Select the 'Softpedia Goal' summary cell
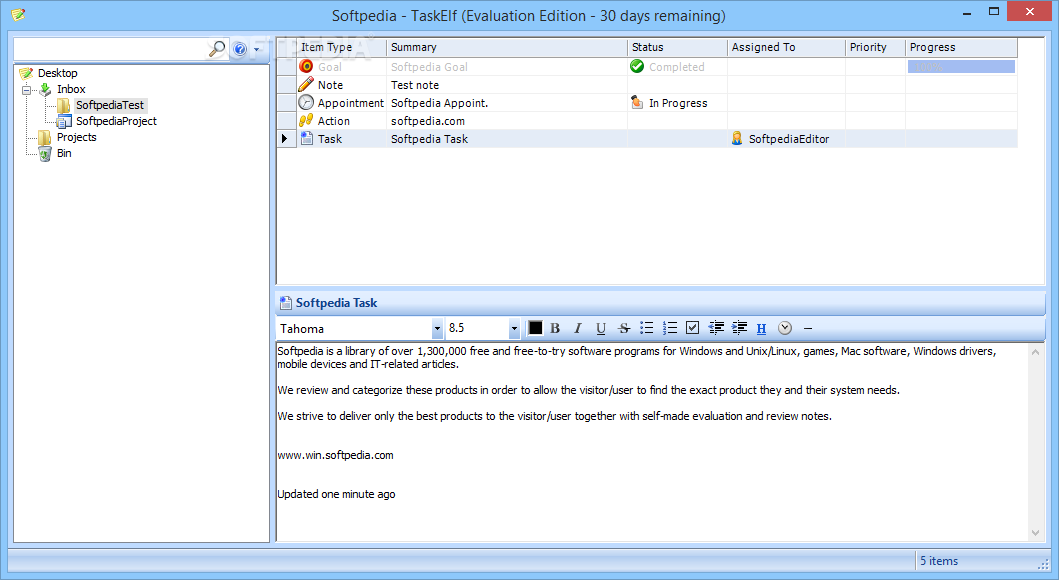This screenshot has height=580, width=1059. (x=507, y=67)
